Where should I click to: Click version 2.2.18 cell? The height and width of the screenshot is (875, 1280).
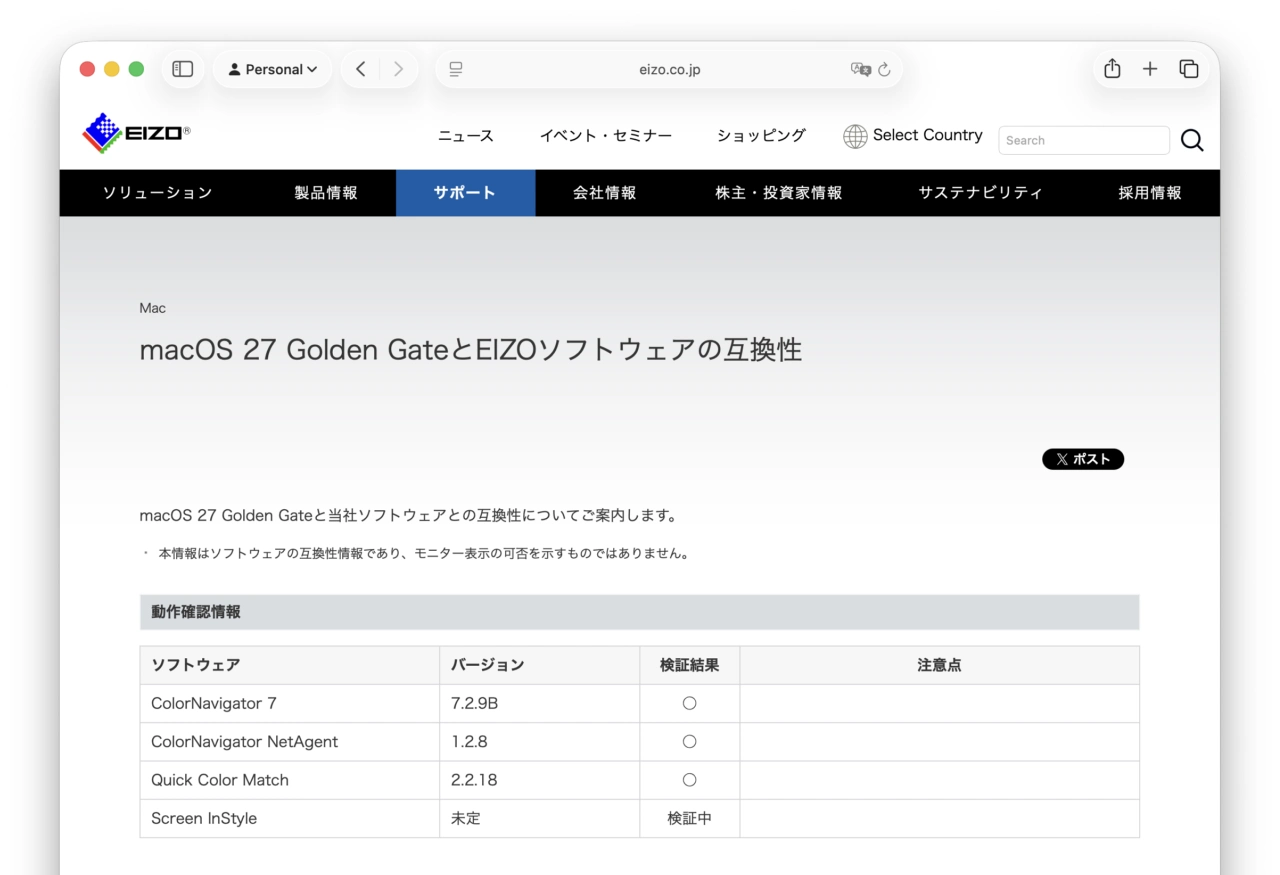pyautogui.click(x=539, y=780)
